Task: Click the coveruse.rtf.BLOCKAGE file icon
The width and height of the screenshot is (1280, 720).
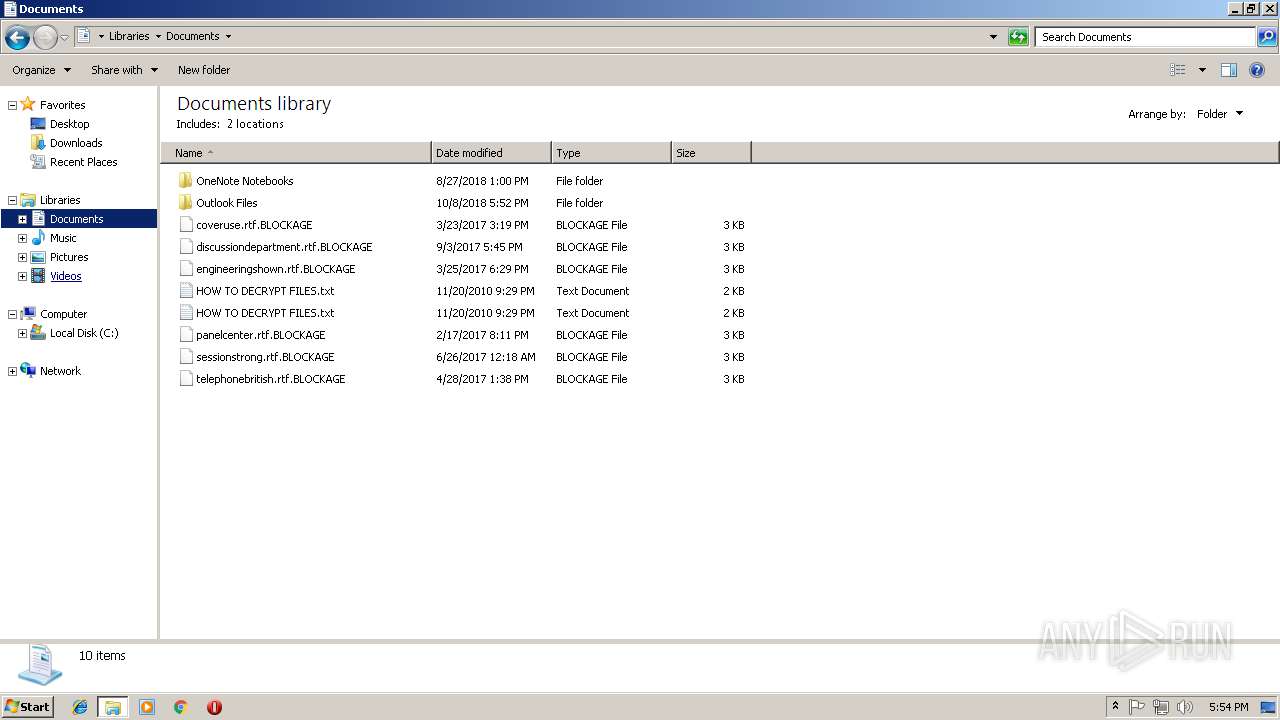Action: coord(186,225)
